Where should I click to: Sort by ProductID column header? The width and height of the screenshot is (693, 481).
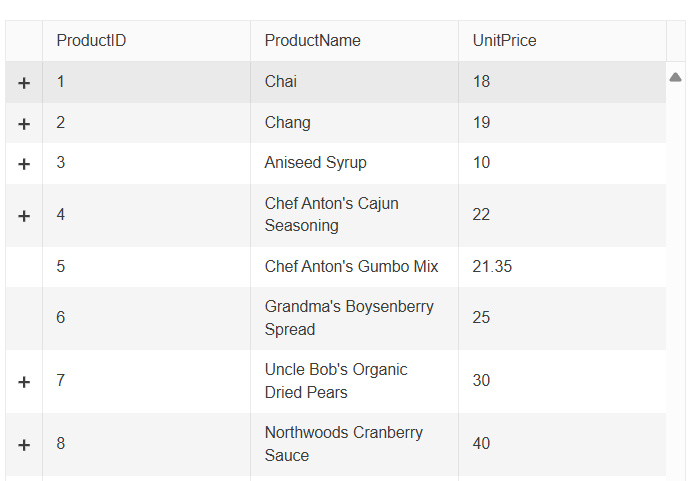click(91, 41)
